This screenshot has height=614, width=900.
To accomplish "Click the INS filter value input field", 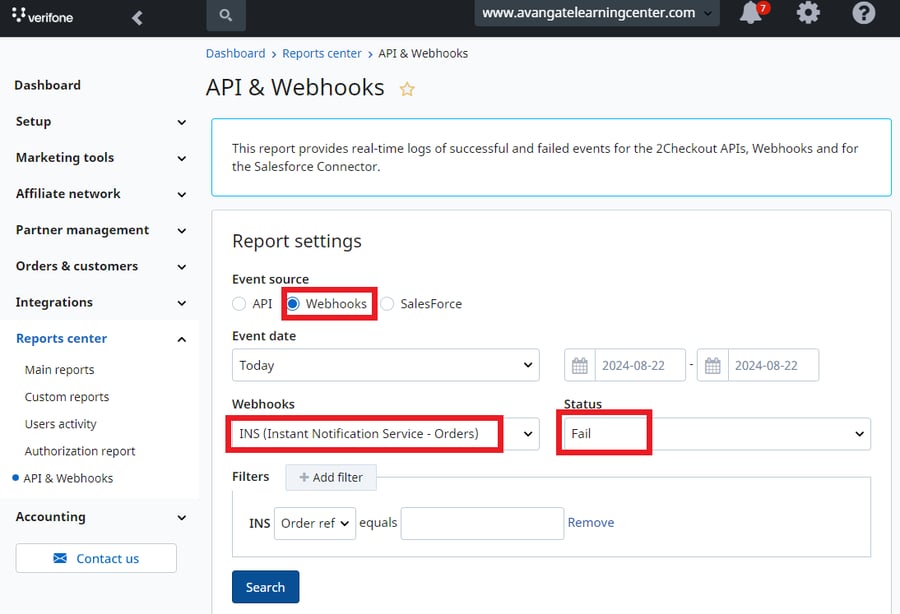I will (482, 523).
